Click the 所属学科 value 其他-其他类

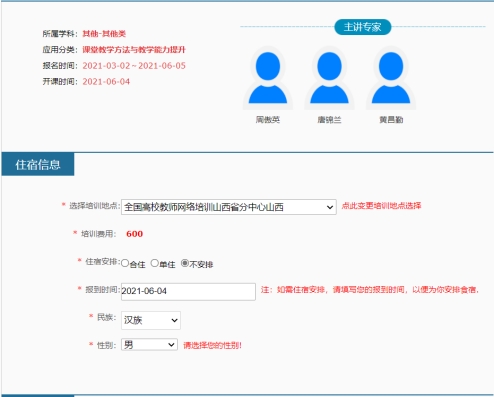pos(104,34)
